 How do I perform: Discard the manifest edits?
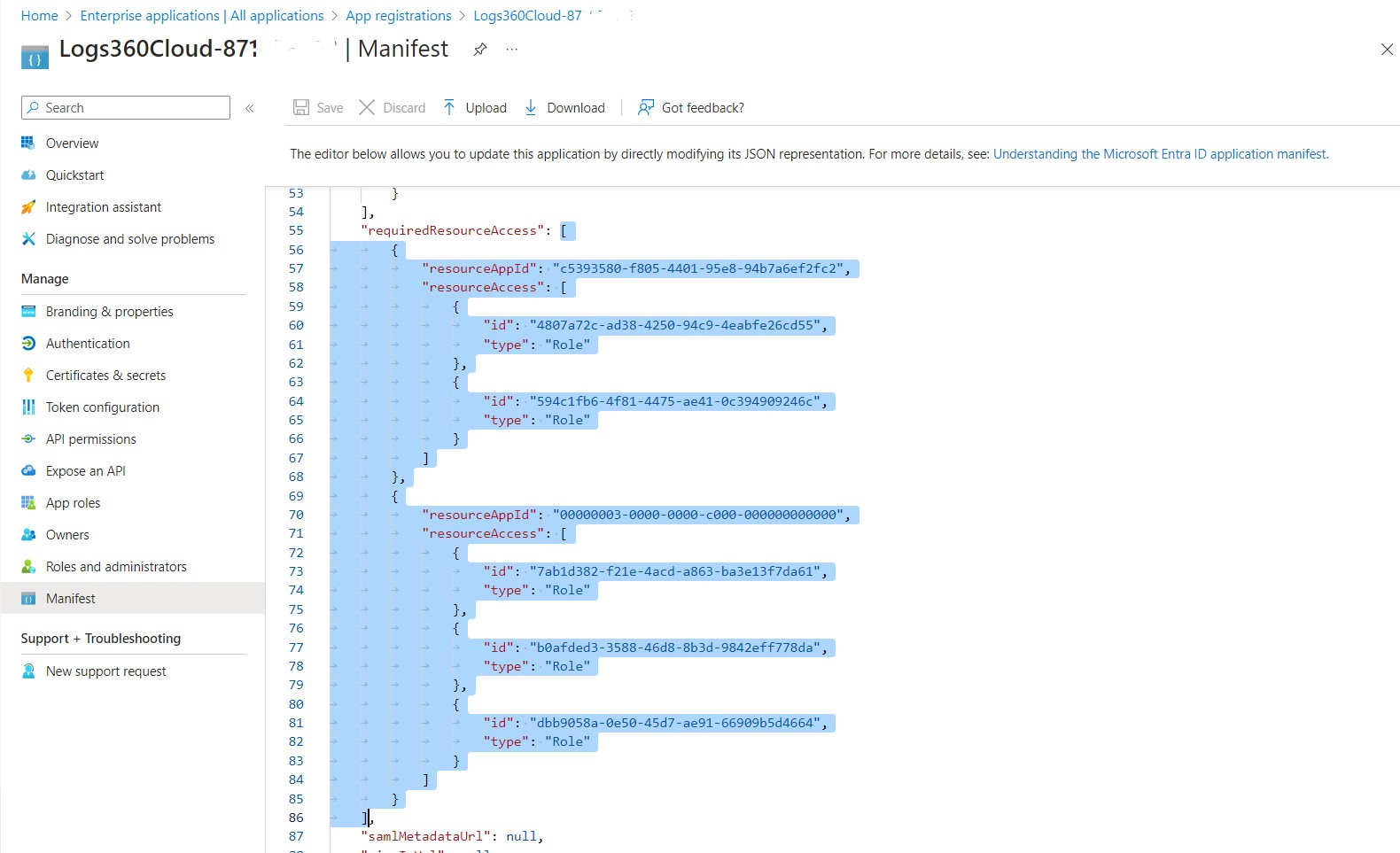393,107
